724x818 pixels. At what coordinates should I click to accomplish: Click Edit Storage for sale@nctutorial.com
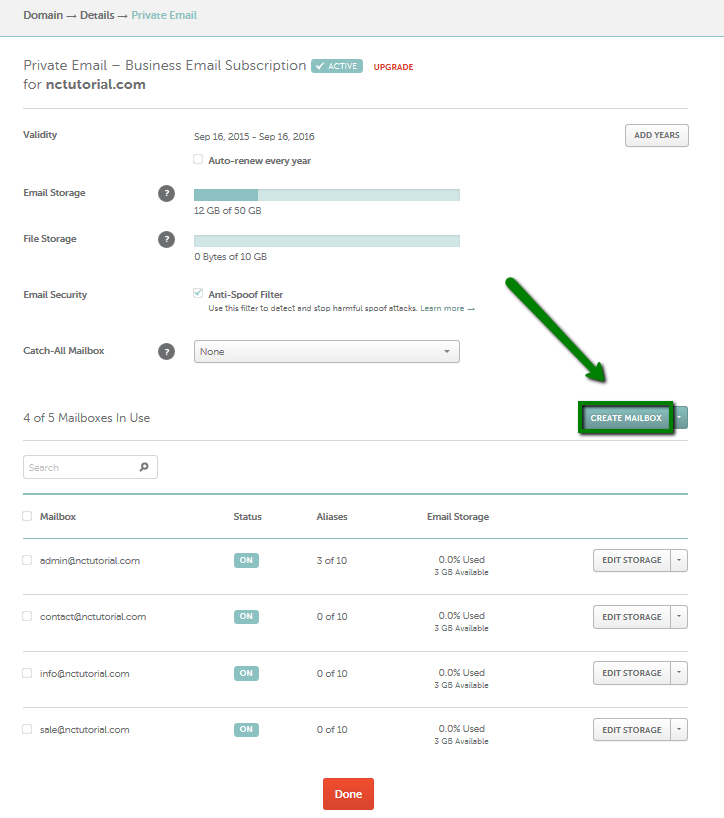pos(632,729)
